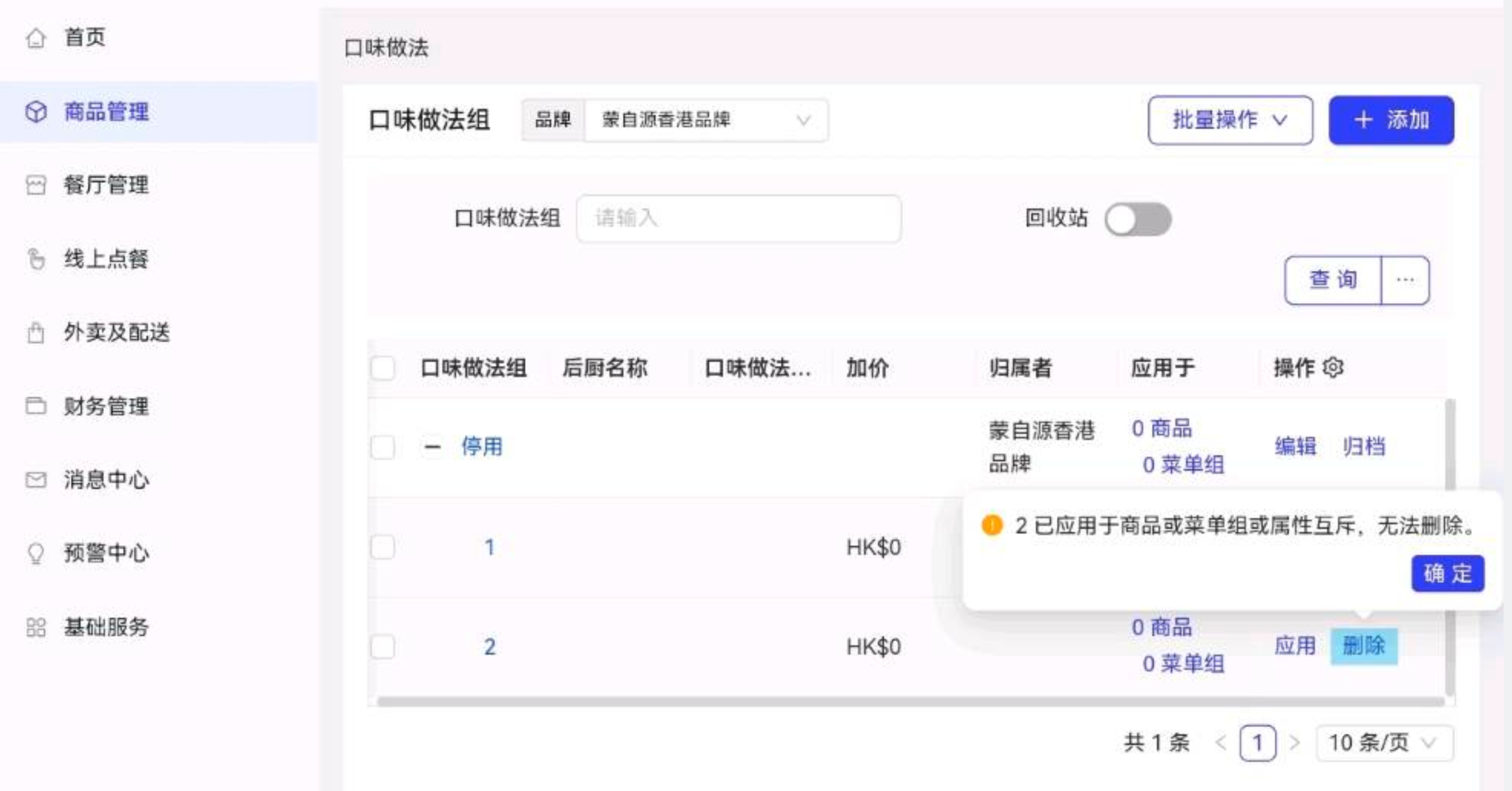This screenshot has width=1512, height=791.
Task: Click the 消息中心 envelope icon
Action: click(36, 480)
